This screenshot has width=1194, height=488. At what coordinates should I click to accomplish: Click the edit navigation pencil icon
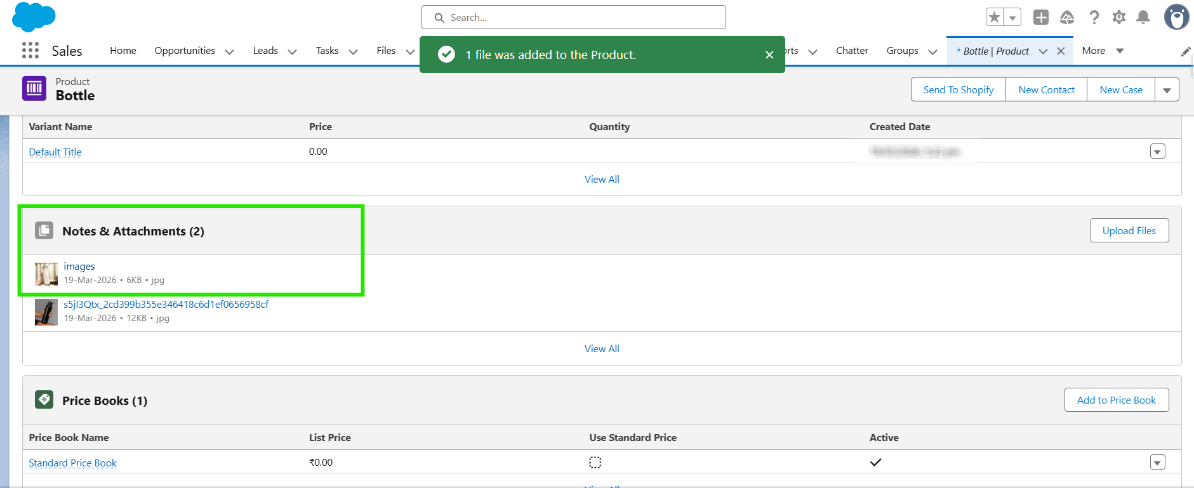1186,51
